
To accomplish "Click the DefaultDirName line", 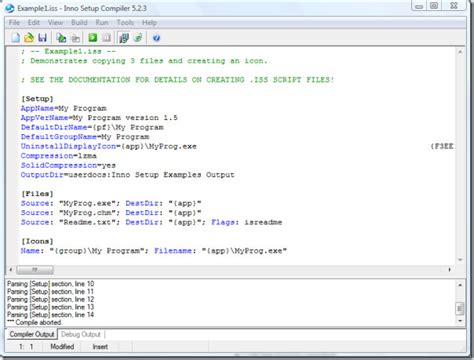I will tap(92, 127).
